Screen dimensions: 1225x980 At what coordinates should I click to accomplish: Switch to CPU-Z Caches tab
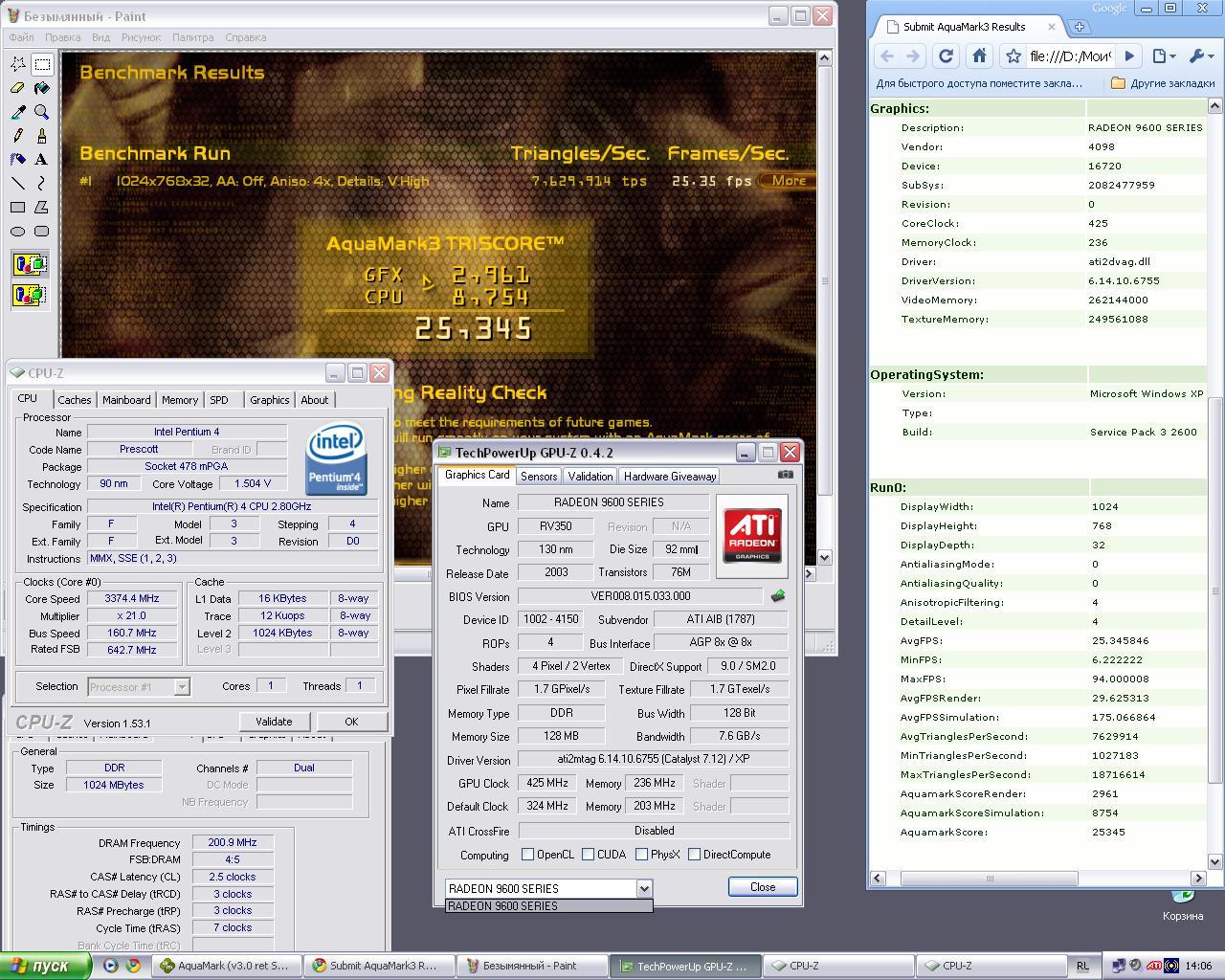(x=74, y=400)
